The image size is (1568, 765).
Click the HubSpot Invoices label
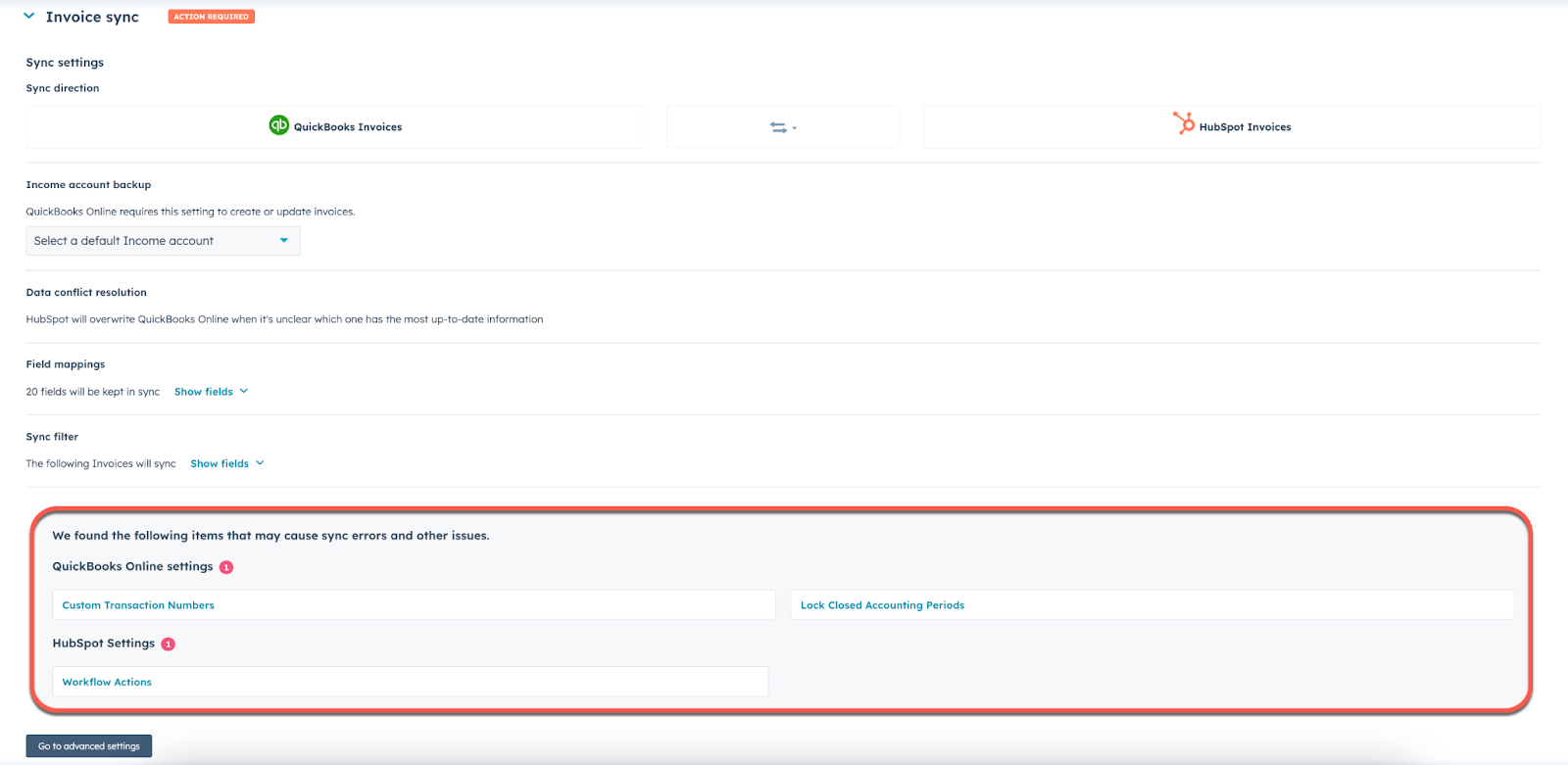pos(1245,127)
